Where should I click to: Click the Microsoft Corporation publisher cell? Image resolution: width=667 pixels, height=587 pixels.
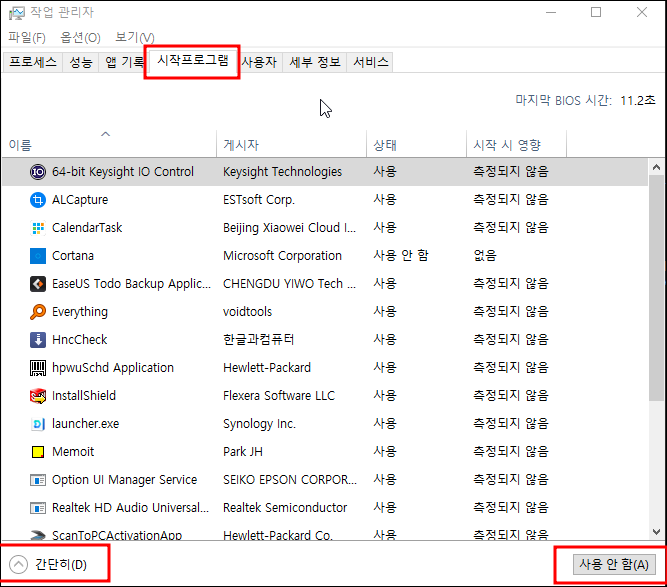(282, 256)
